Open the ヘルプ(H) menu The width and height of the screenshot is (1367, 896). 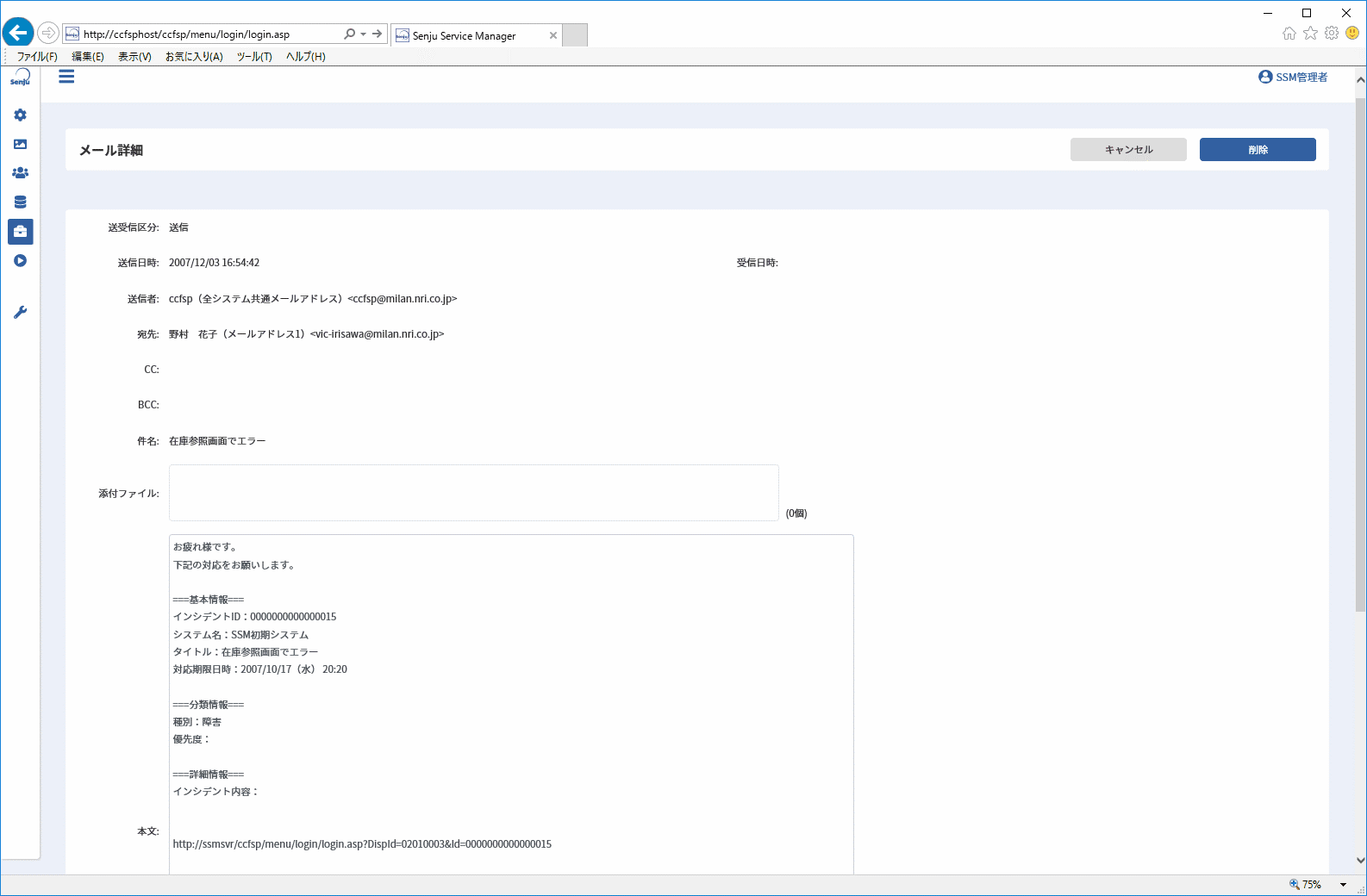pyautogui.click(x=306, y=56)
